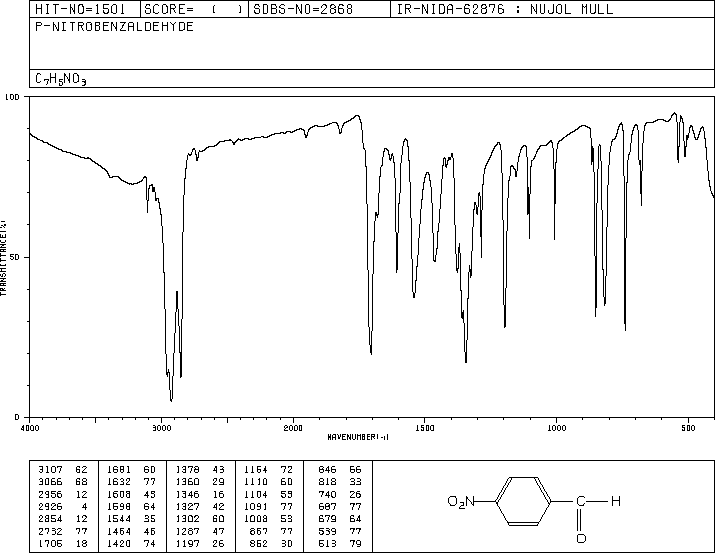The height and width of the screenshot is (553, 715).
Task: Click the 500 tick label on x-axis
Action: pyautogui.click(x=688, y=428)
